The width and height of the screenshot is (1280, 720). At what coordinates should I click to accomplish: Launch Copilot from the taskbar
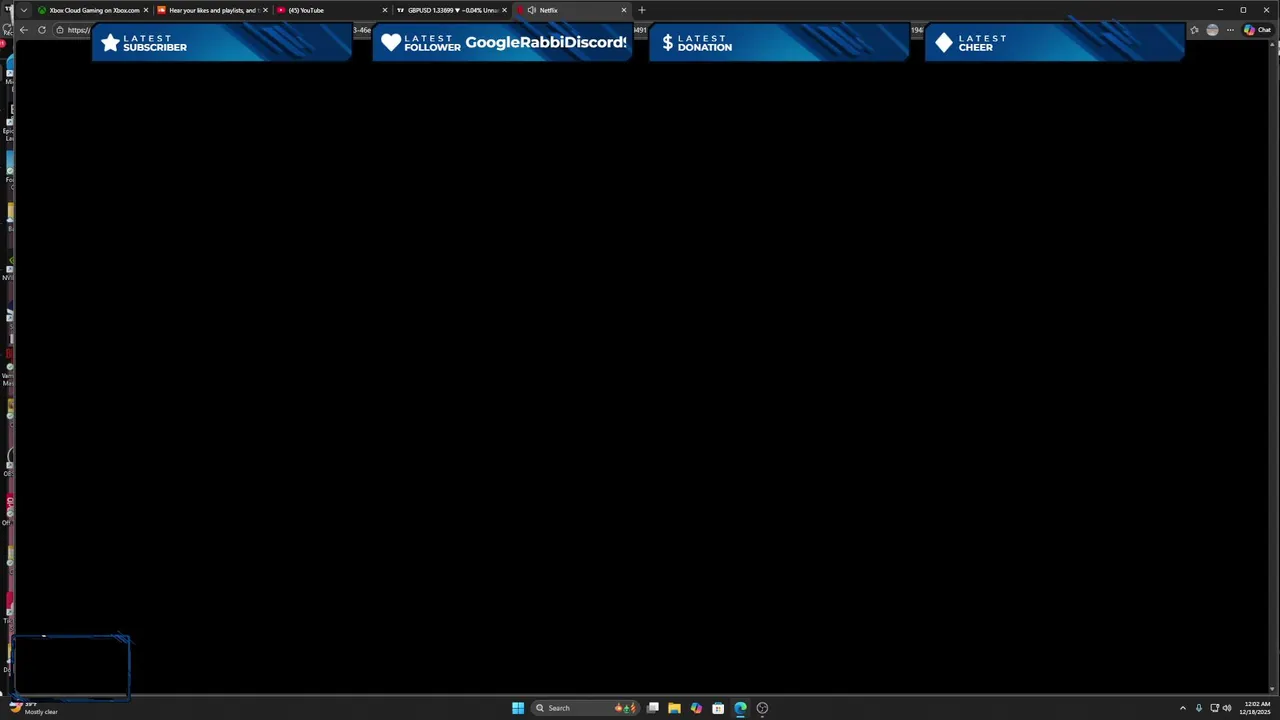697,708
